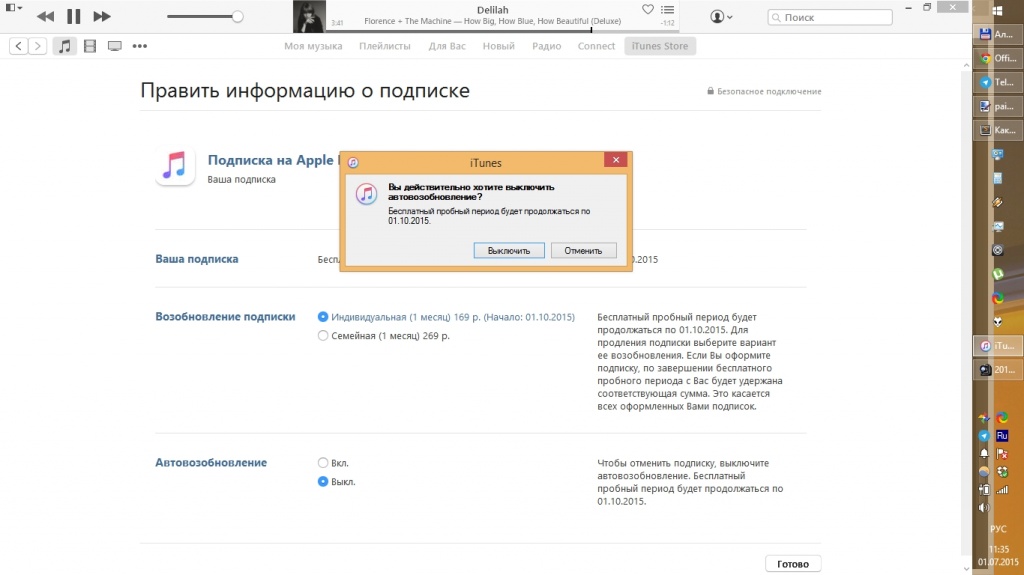Viewport: 1024px width, 575px height.
Task: Skip to the next track
Action: [102, 16]
